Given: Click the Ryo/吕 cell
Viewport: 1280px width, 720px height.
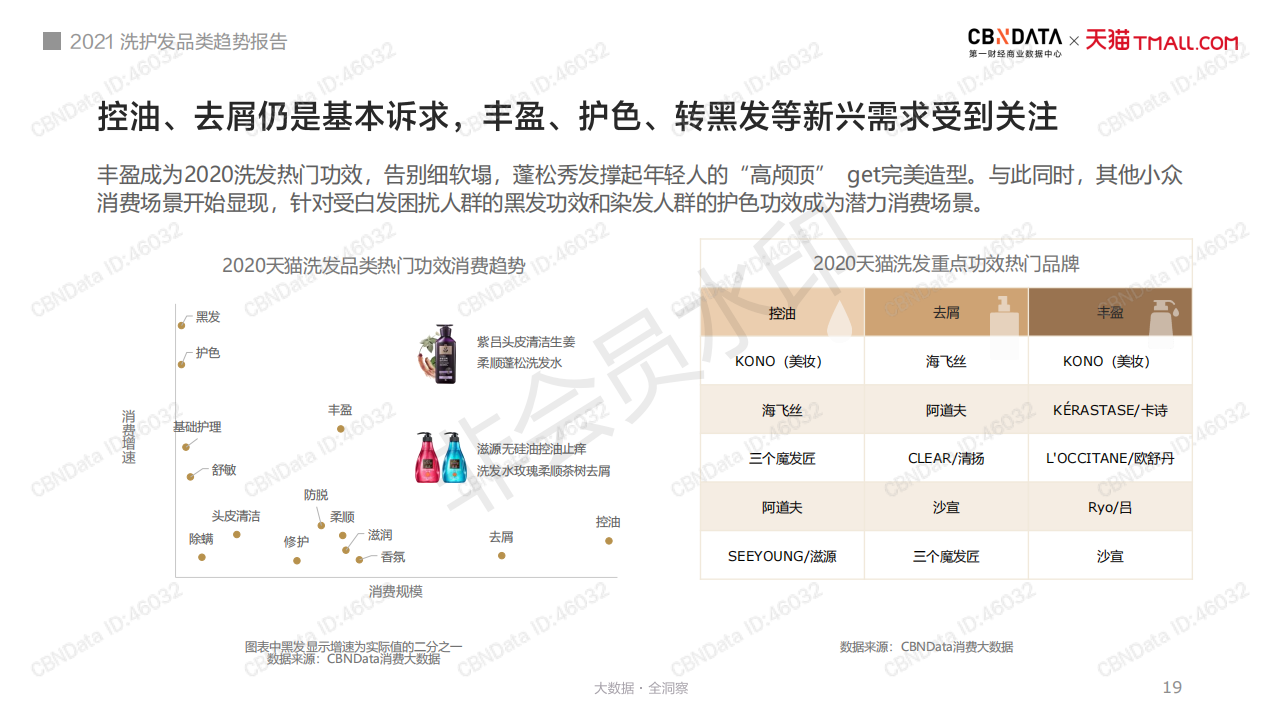Looking at the screenshot, I should (x=1110, y=507).
